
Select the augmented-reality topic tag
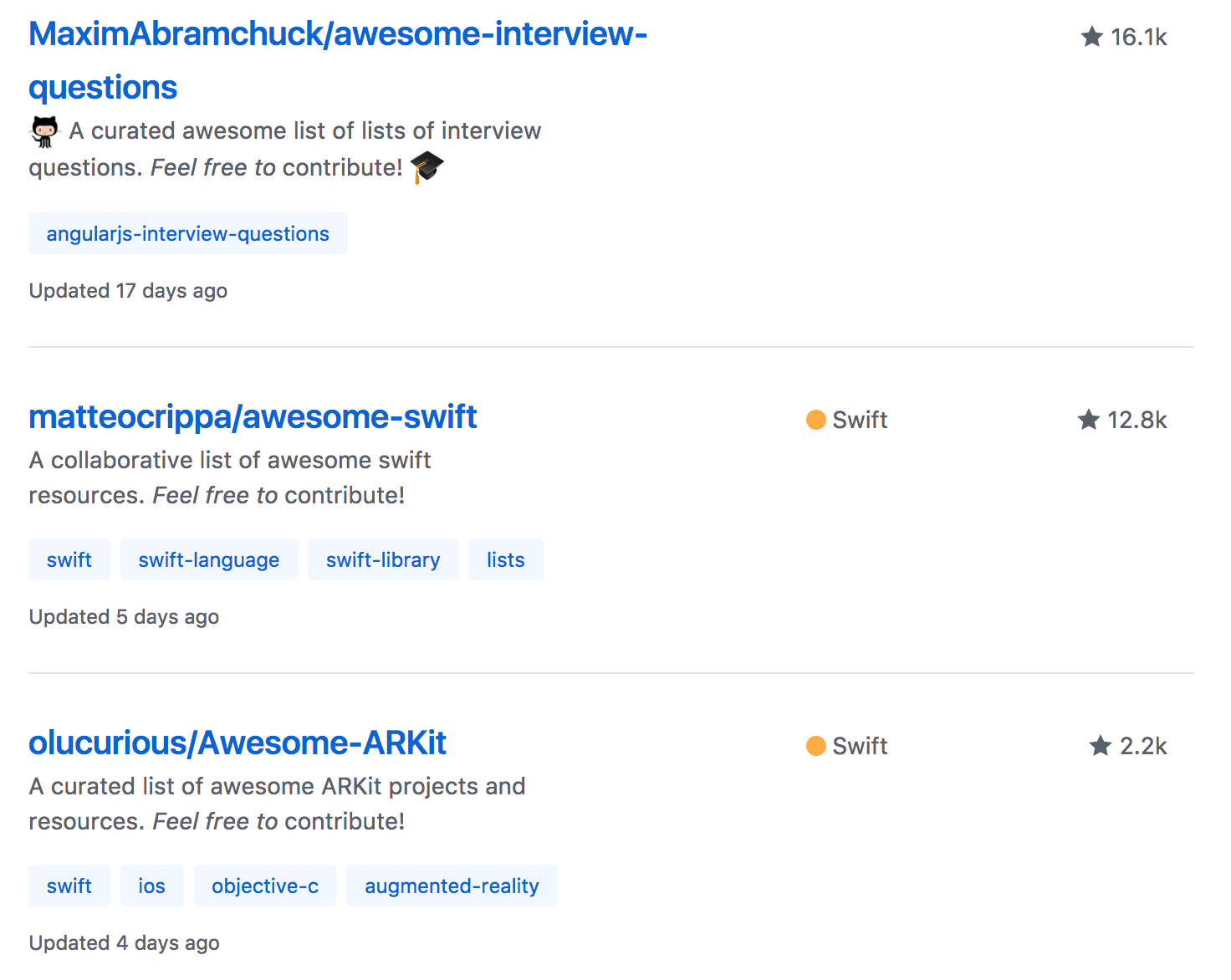pos(451,886)
